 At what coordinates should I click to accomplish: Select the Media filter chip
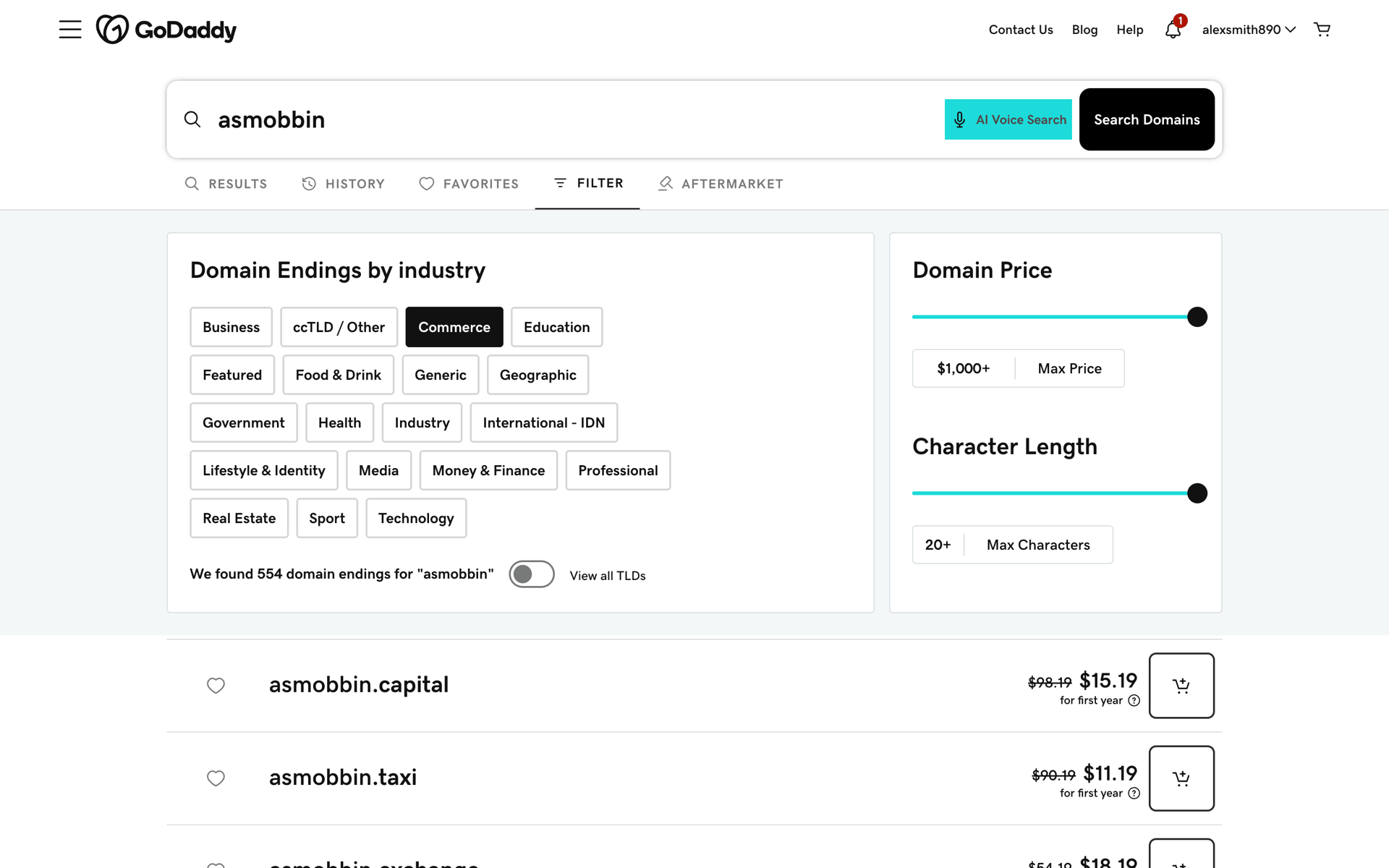pyautogui.click(x=378, y=470)
